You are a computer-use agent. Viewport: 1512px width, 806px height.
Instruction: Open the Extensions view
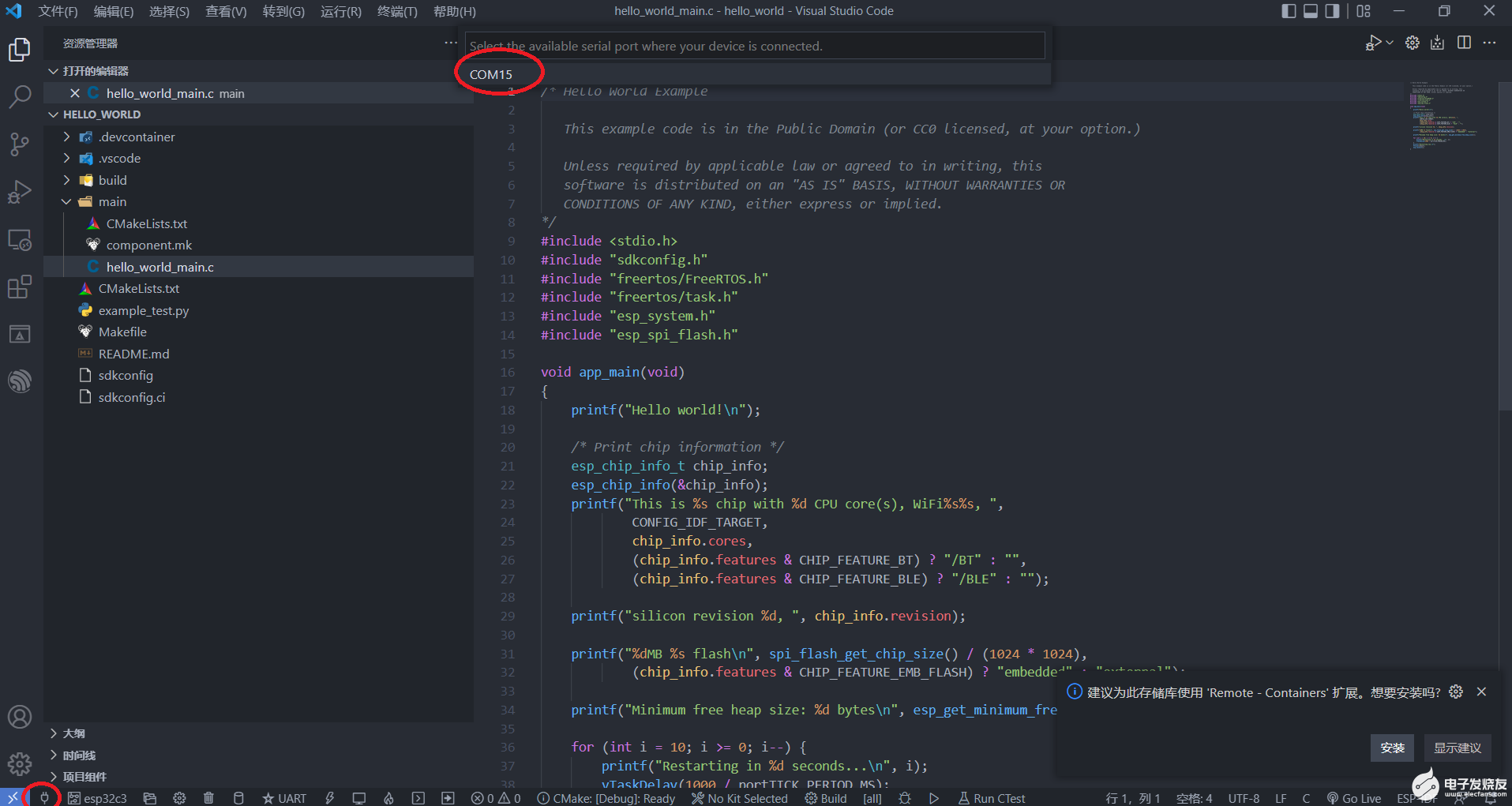click(x=19, y=287)
